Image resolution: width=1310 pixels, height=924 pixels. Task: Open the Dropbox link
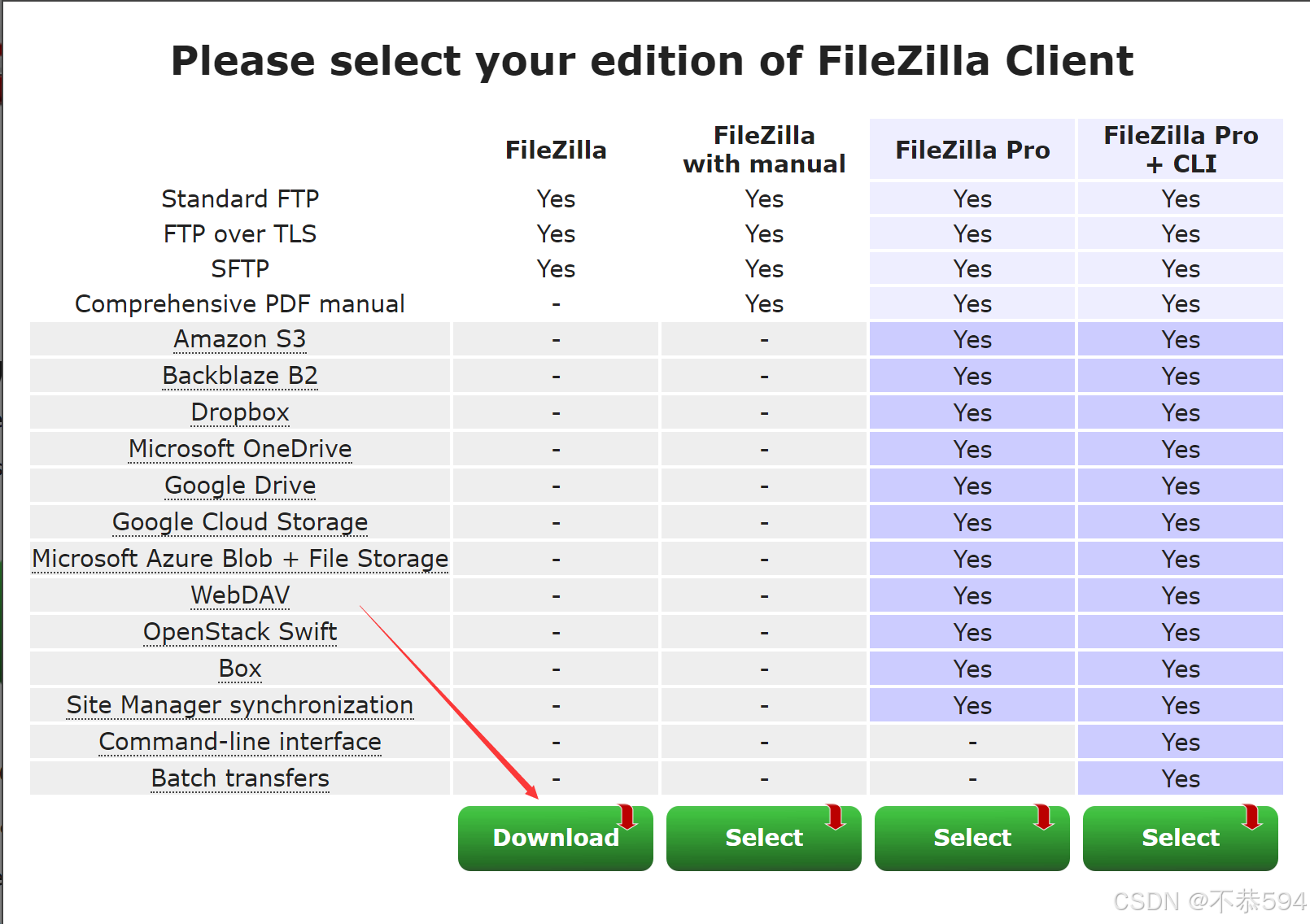(239, 412)
